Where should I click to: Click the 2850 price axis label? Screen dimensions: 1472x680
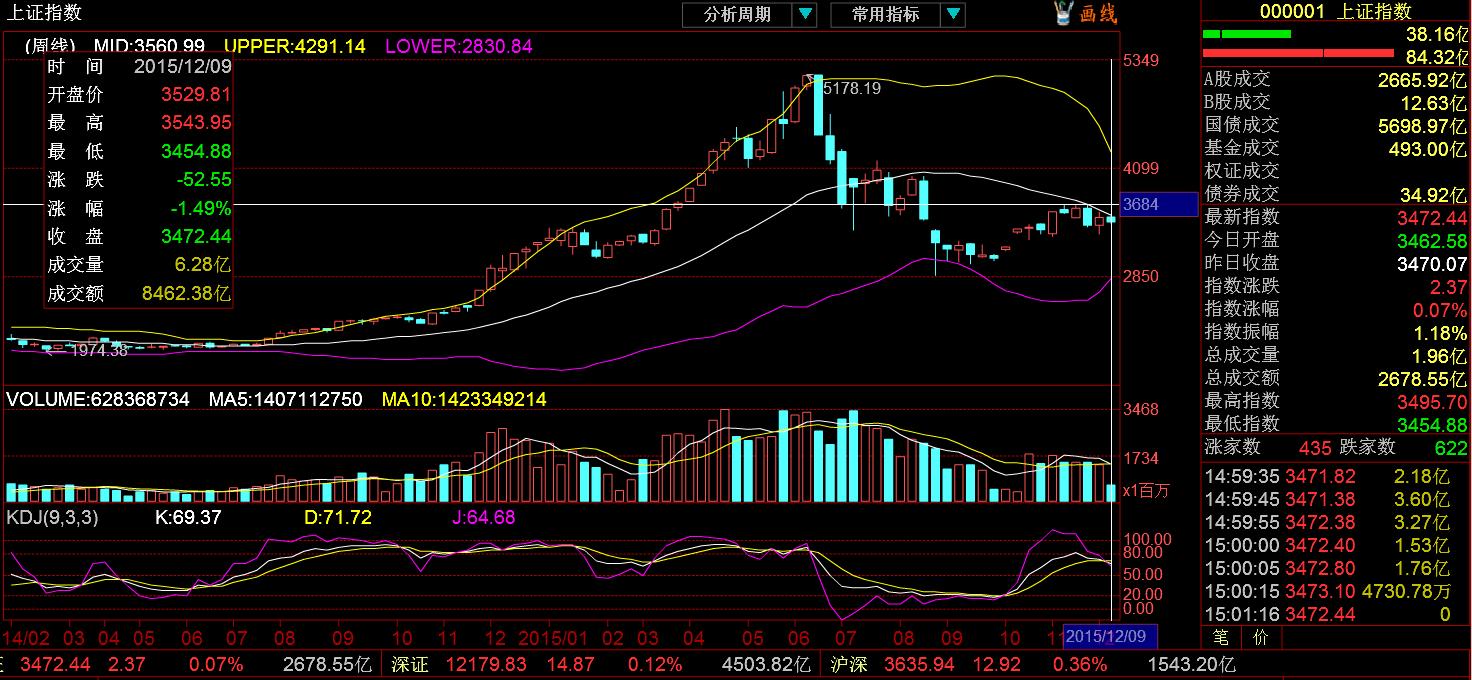point(1141,276)
